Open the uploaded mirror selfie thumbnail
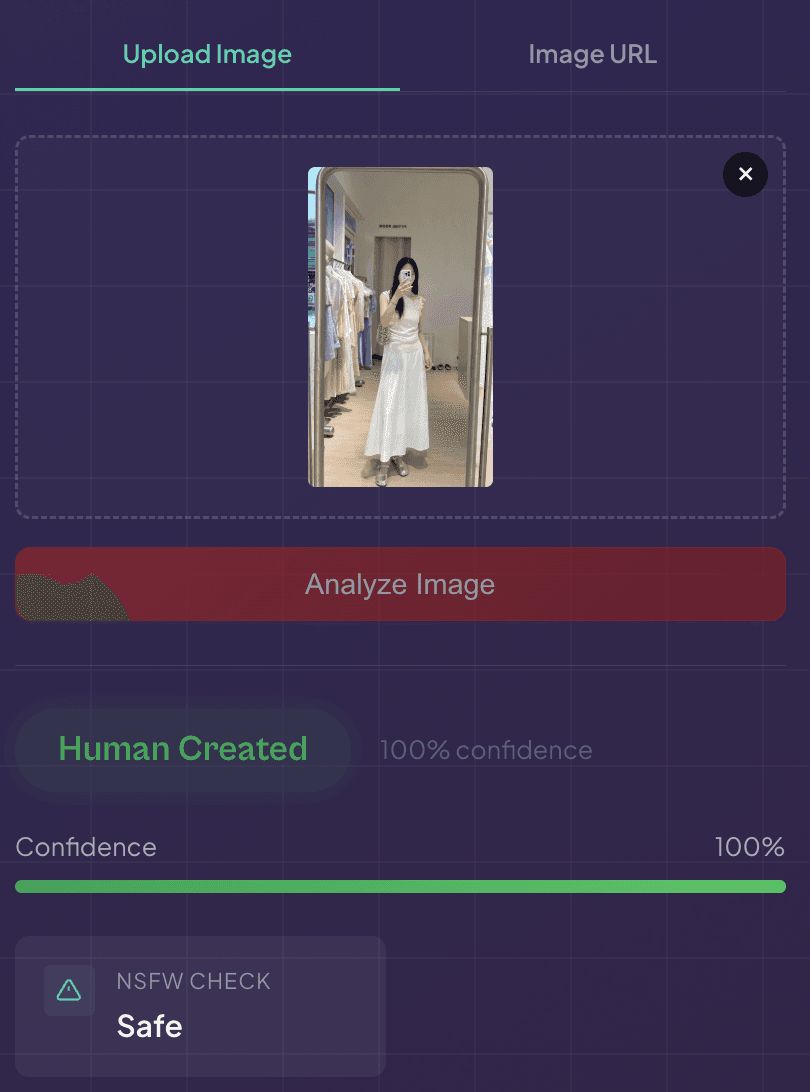This screenshot has height=1092, width=810. pos(400,327)
